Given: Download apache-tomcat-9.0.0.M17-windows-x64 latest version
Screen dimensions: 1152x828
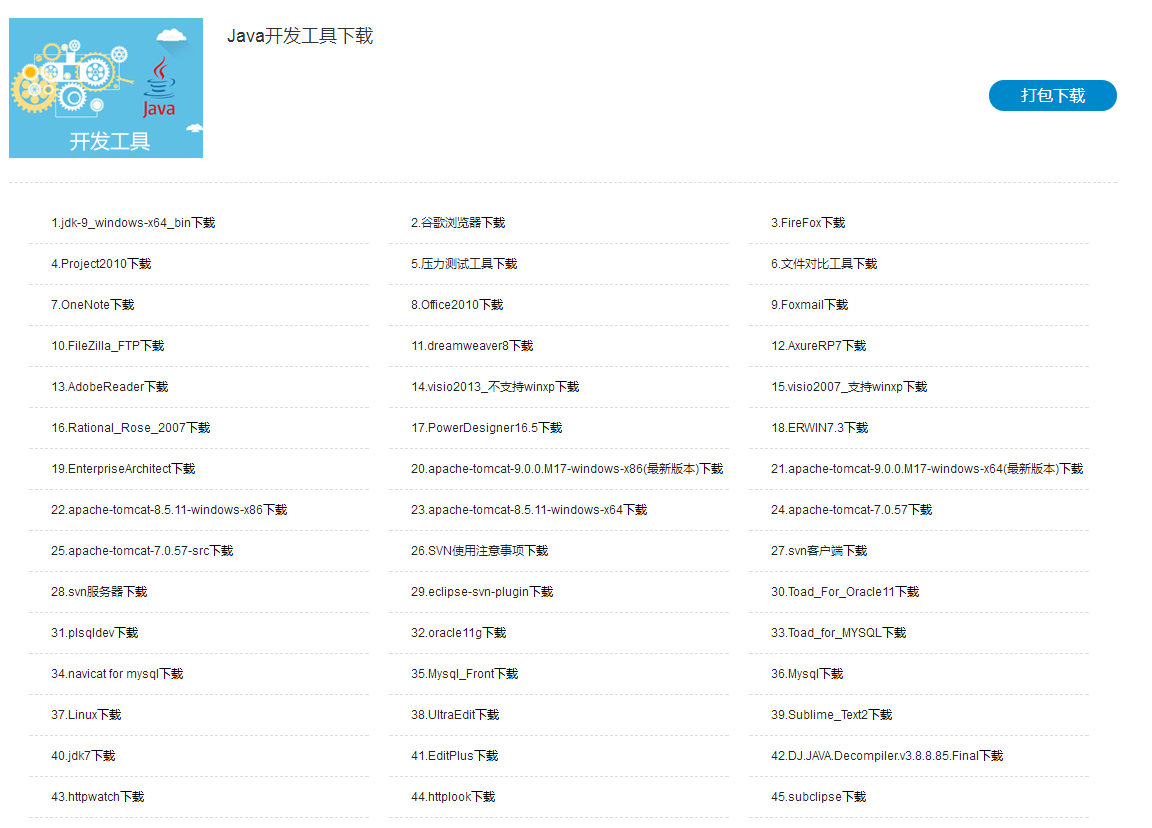Looking at the screenshot, I should tap(926, 469).
